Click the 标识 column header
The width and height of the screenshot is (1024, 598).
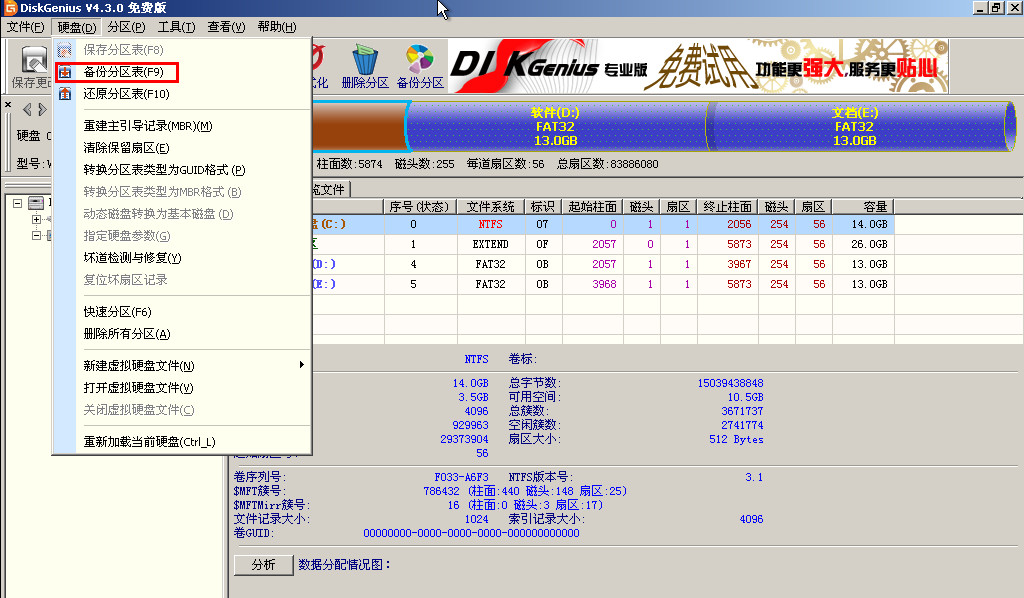click(542, 207)
